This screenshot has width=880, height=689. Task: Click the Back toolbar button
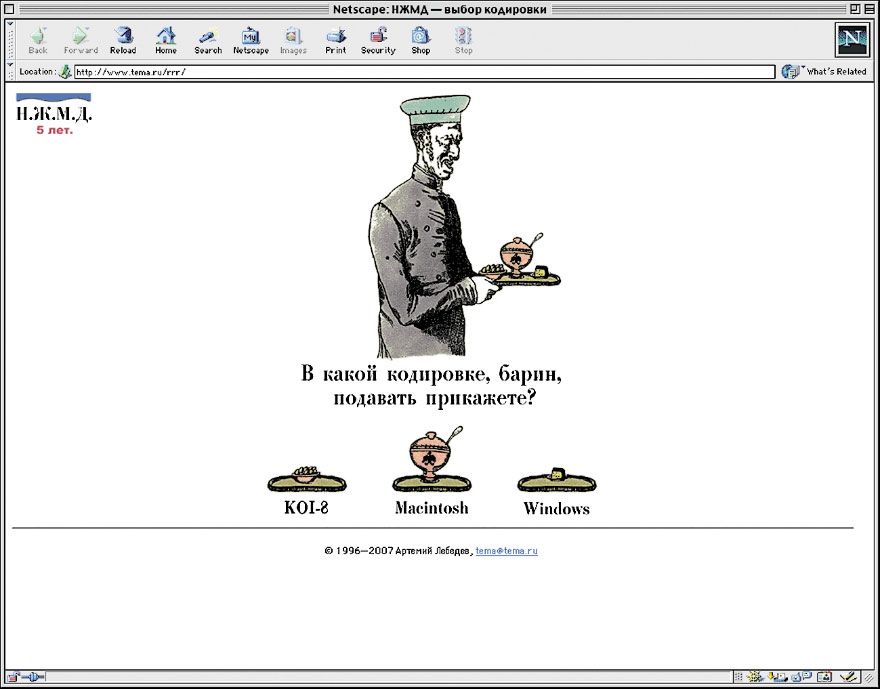38,40
